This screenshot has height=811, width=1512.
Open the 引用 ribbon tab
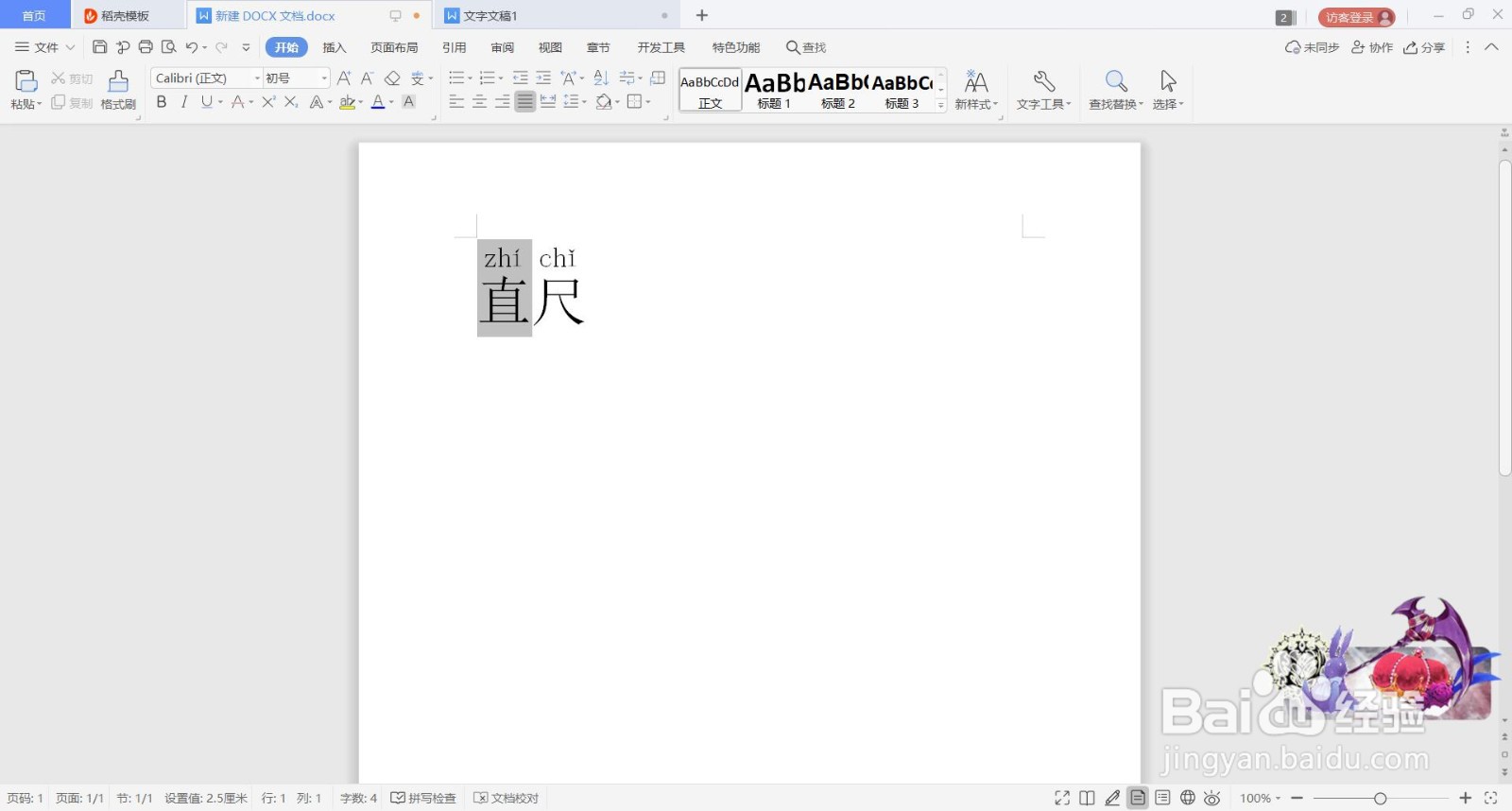pos(455,47)
